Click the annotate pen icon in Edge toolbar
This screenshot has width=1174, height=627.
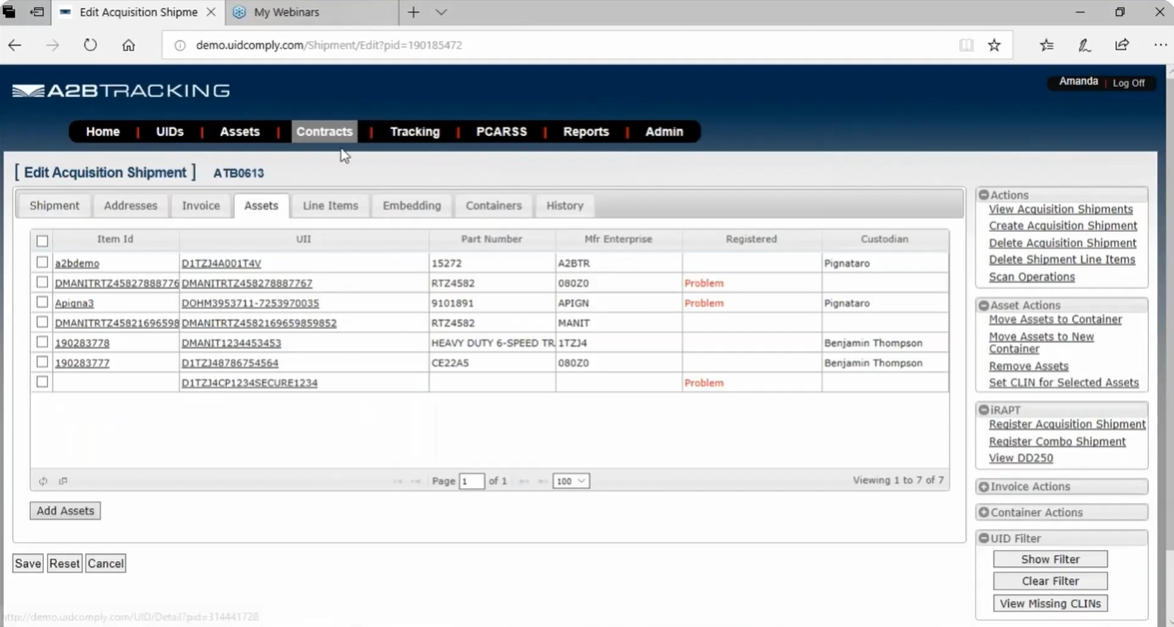coord(1083,45)
